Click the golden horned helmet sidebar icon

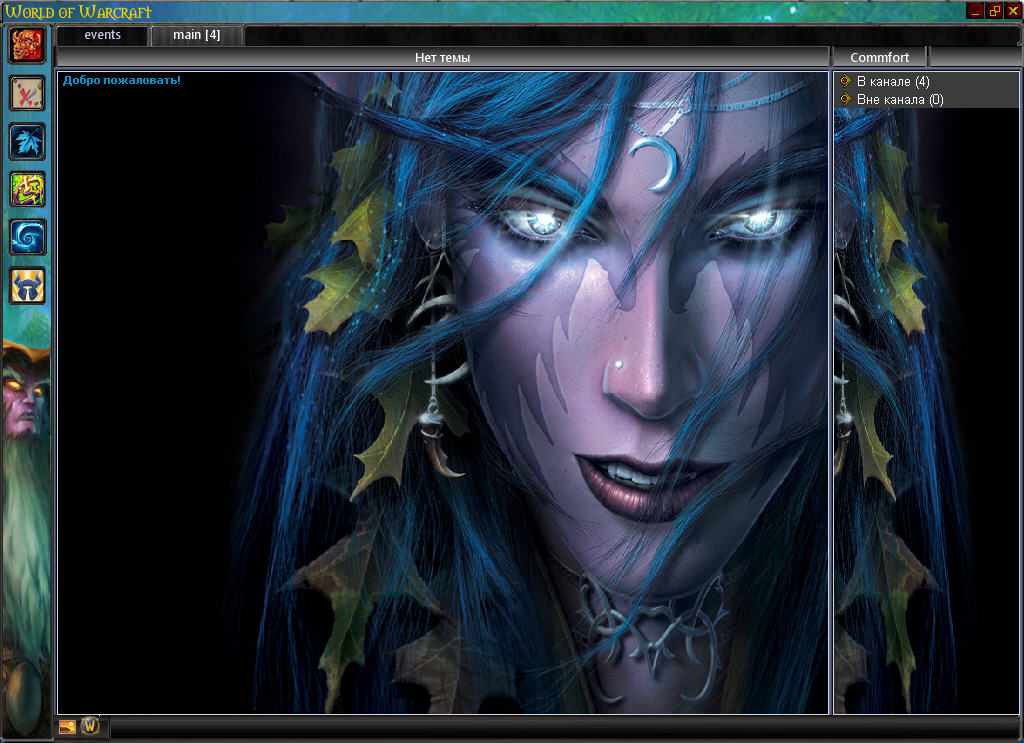pos(27,285)
